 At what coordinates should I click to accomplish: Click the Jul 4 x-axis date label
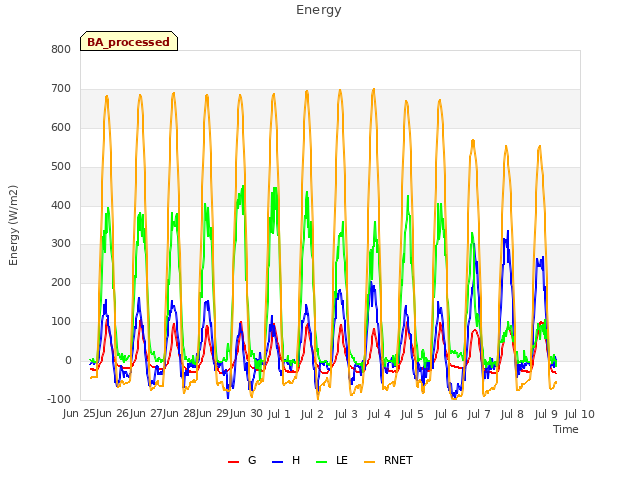[x=379, y=414]
